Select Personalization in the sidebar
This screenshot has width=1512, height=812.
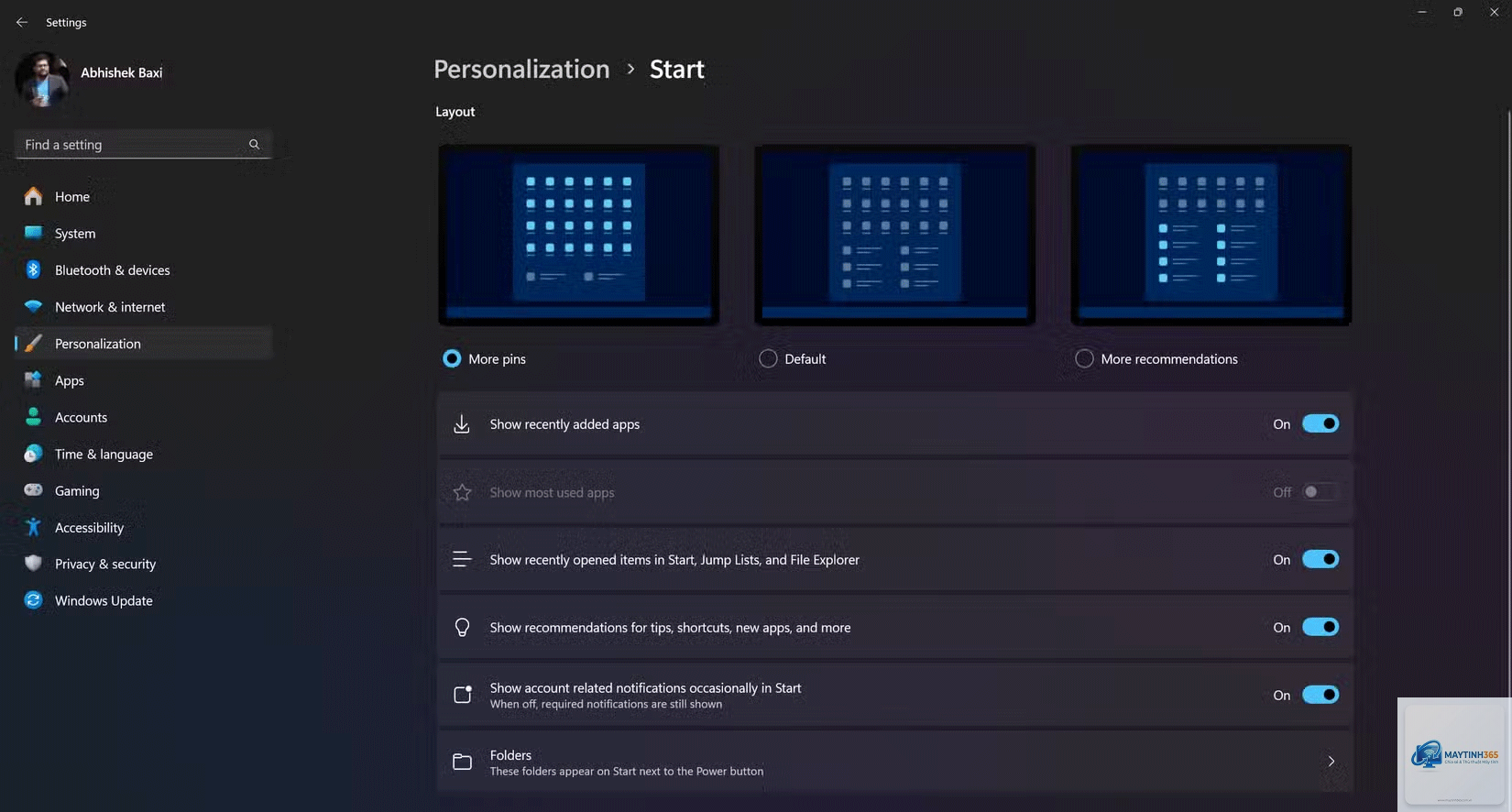[144, 343]
